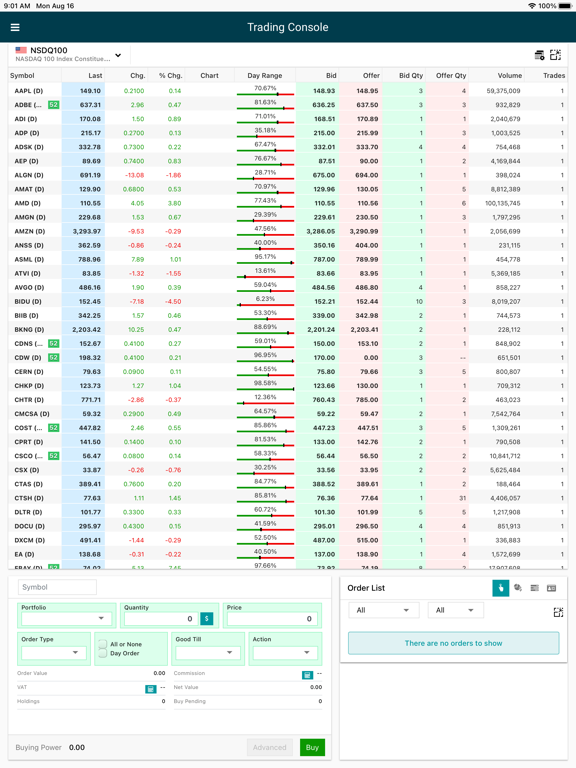Open the Action dropdown
The image size is (576, 768).
(x=285, y=652)
